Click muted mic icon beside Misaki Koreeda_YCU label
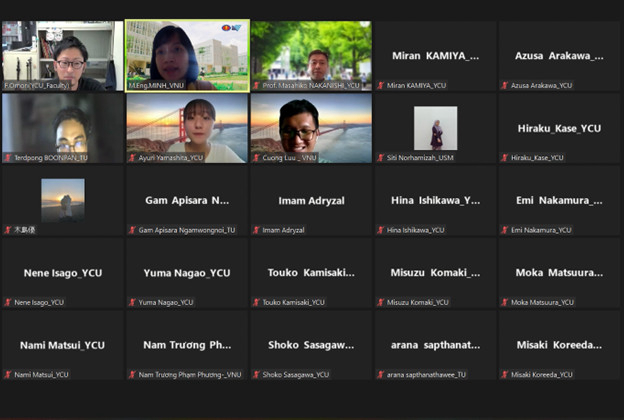The image size is (624, 420). click(x=505, y=375)
